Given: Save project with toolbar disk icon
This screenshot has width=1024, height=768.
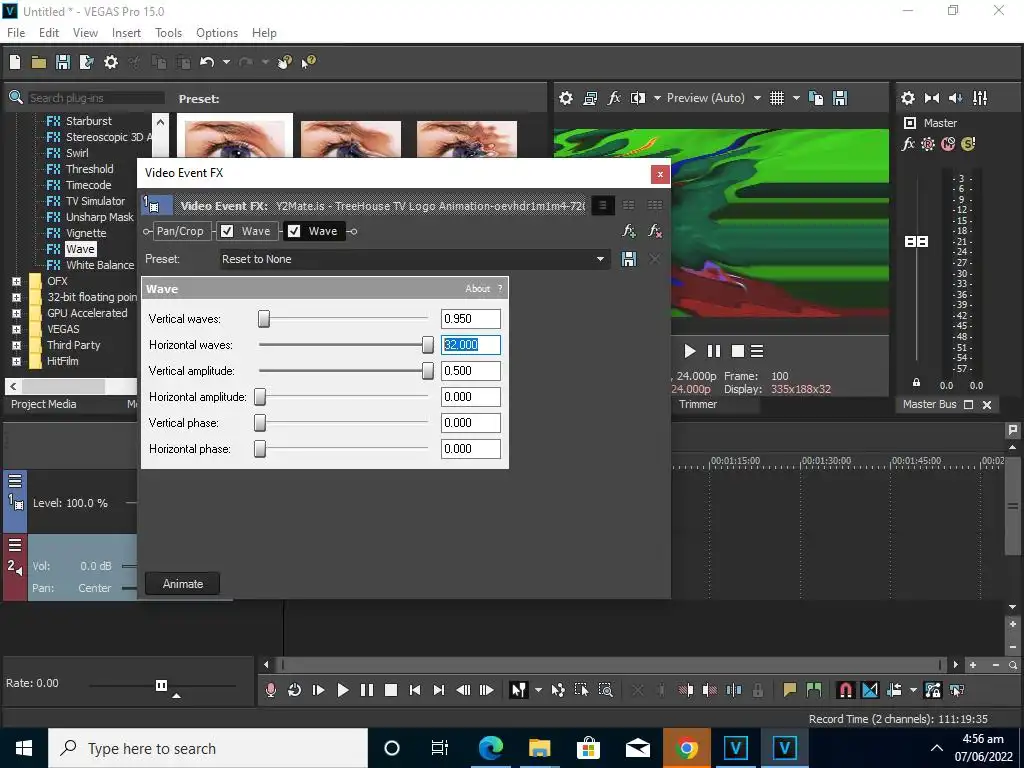Looking at the screenshot, I should 63,62.
